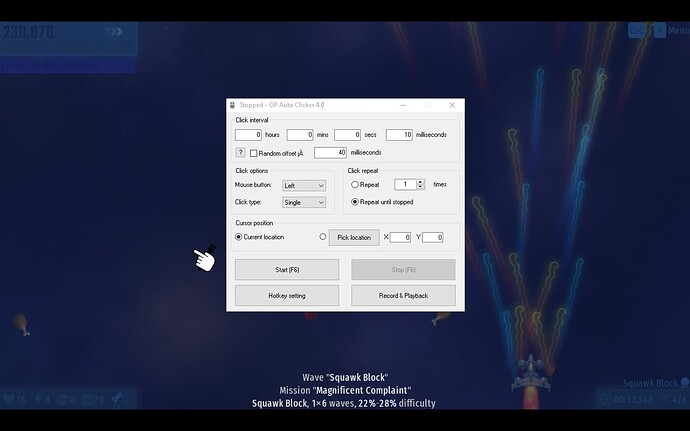Open the Mouse button dropdown
The image size is (690, 431).
point(304,185)
